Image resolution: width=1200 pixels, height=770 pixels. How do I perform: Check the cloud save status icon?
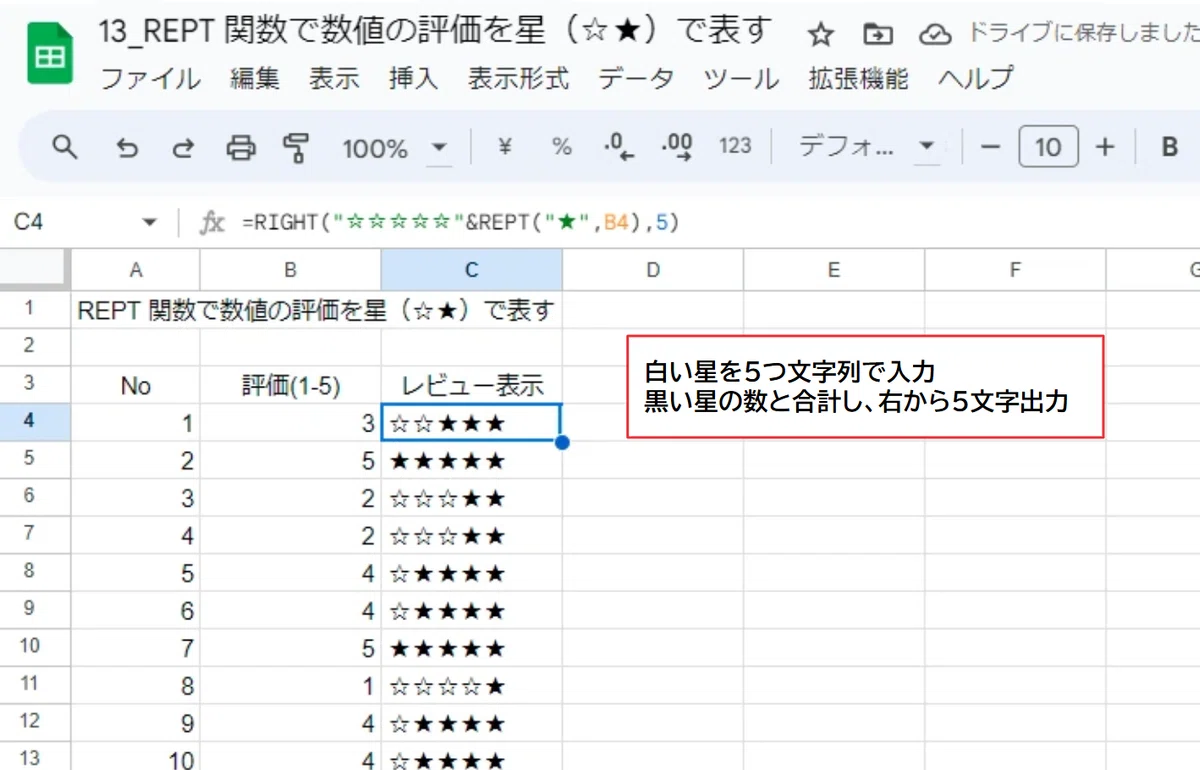click(934, 35)
